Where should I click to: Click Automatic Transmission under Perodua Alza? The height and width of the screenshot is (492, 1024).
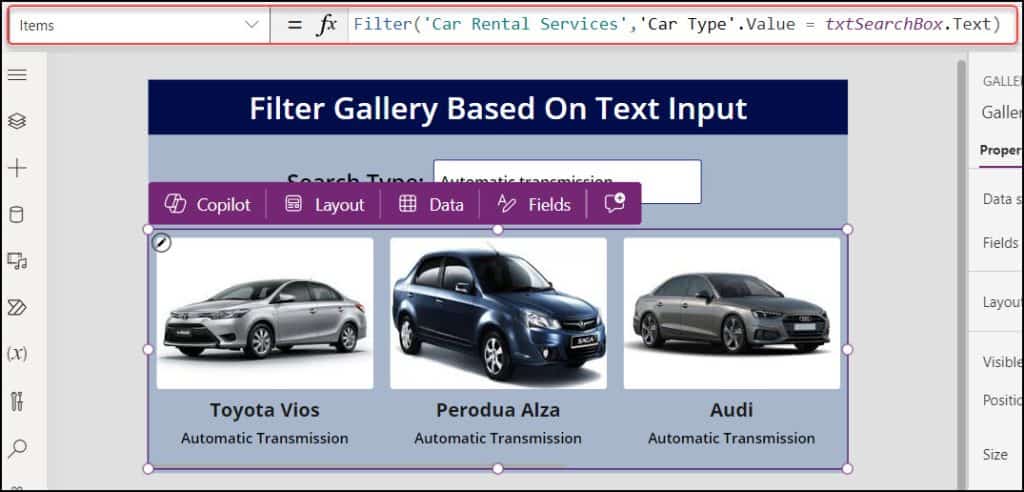(x=498, y=438)
